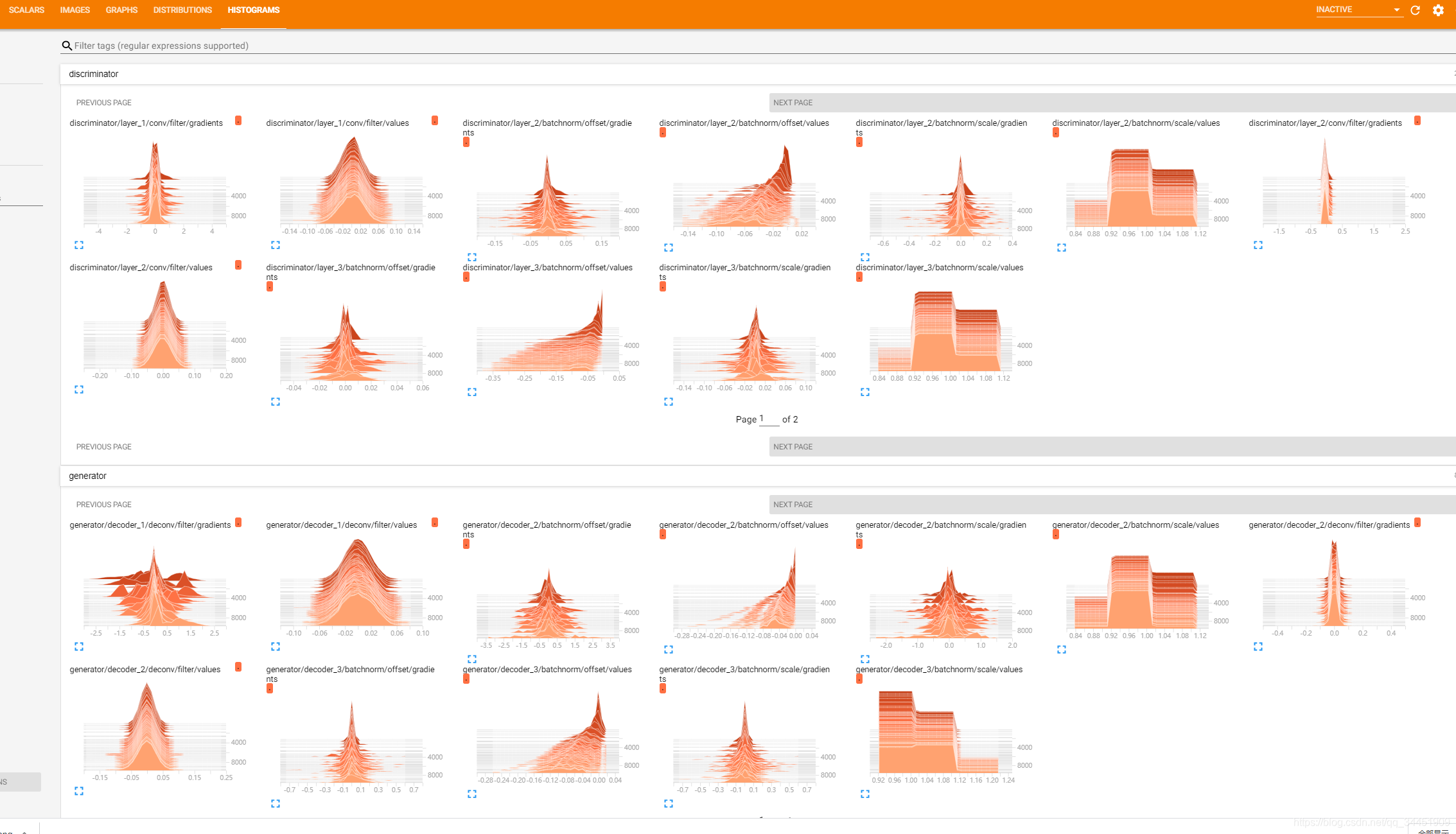Click fullscreen icon on discriminator layer_2 conv filter values
This screenshot has width=1456, height=834.
(x=80, y=390)
